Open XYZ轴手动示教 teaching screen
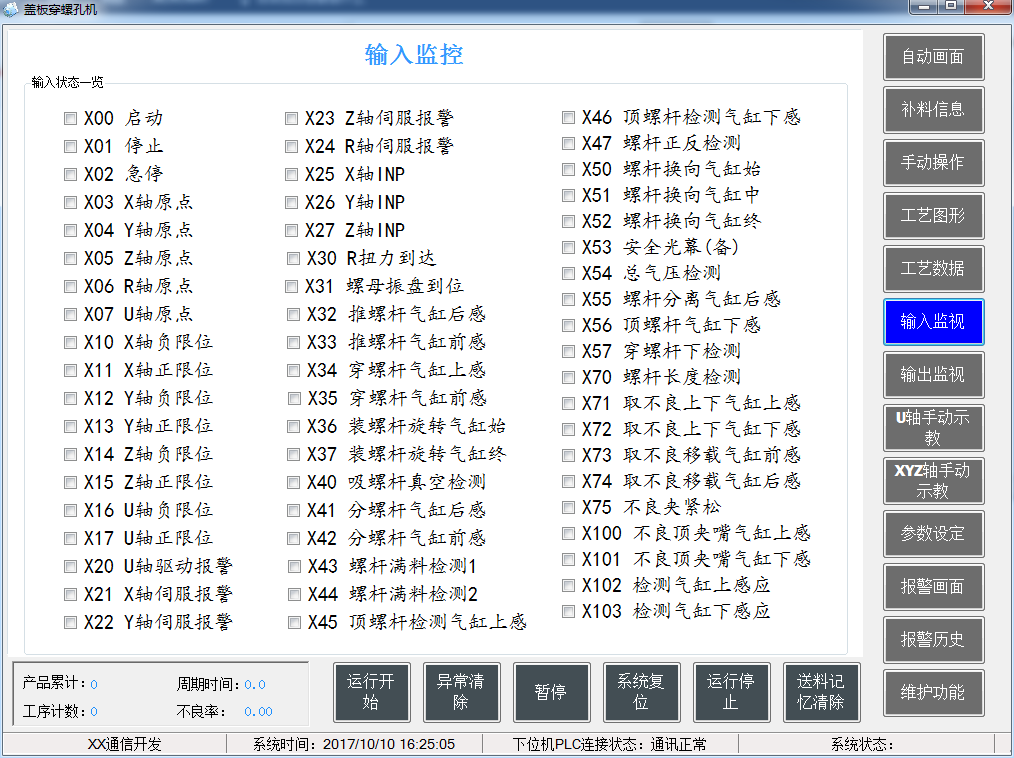This screenshot has height=758, width=1014. tap(933, 481)
